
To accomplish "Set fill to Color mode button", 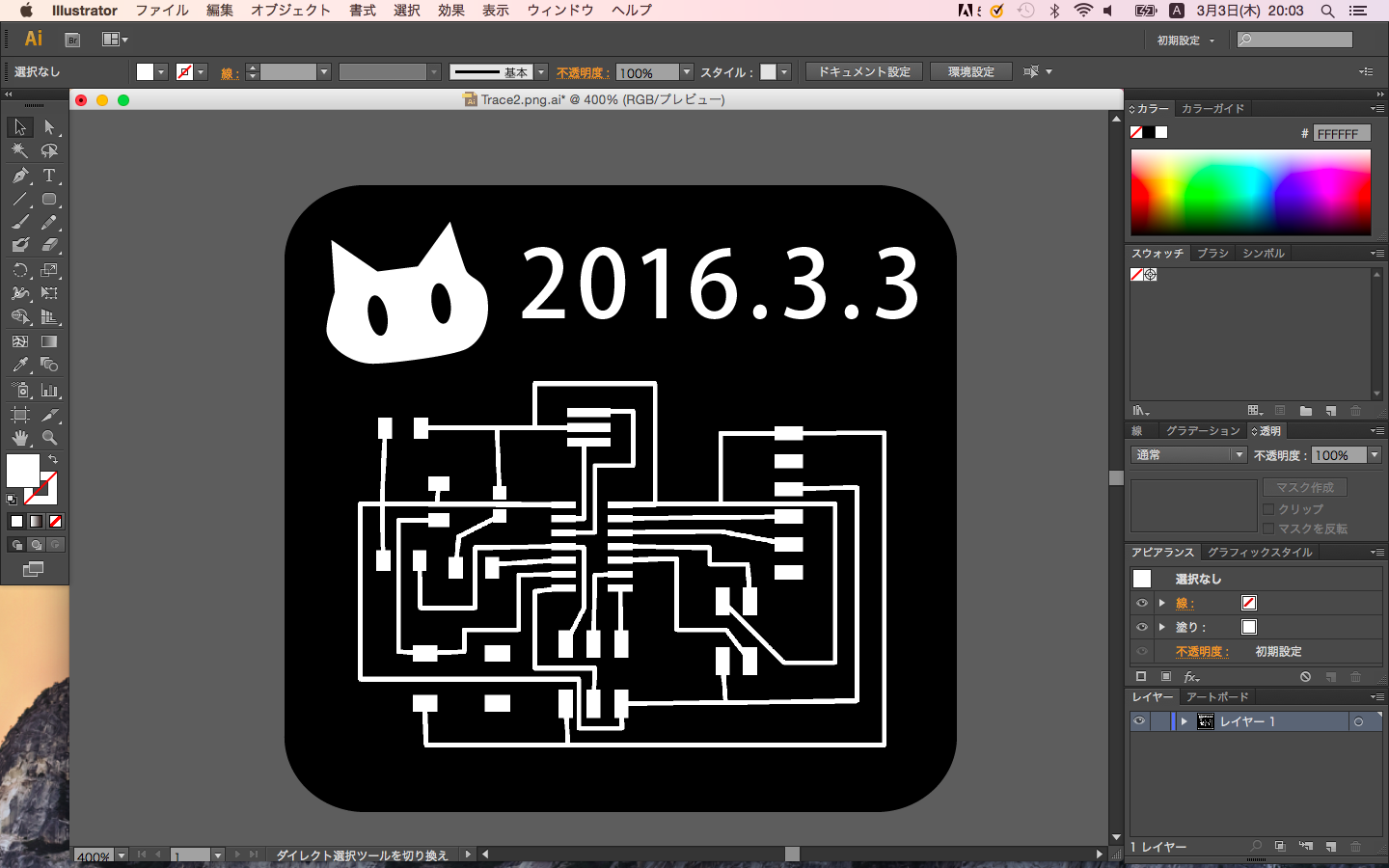I will pyautogui.click(x=16, y=521).
